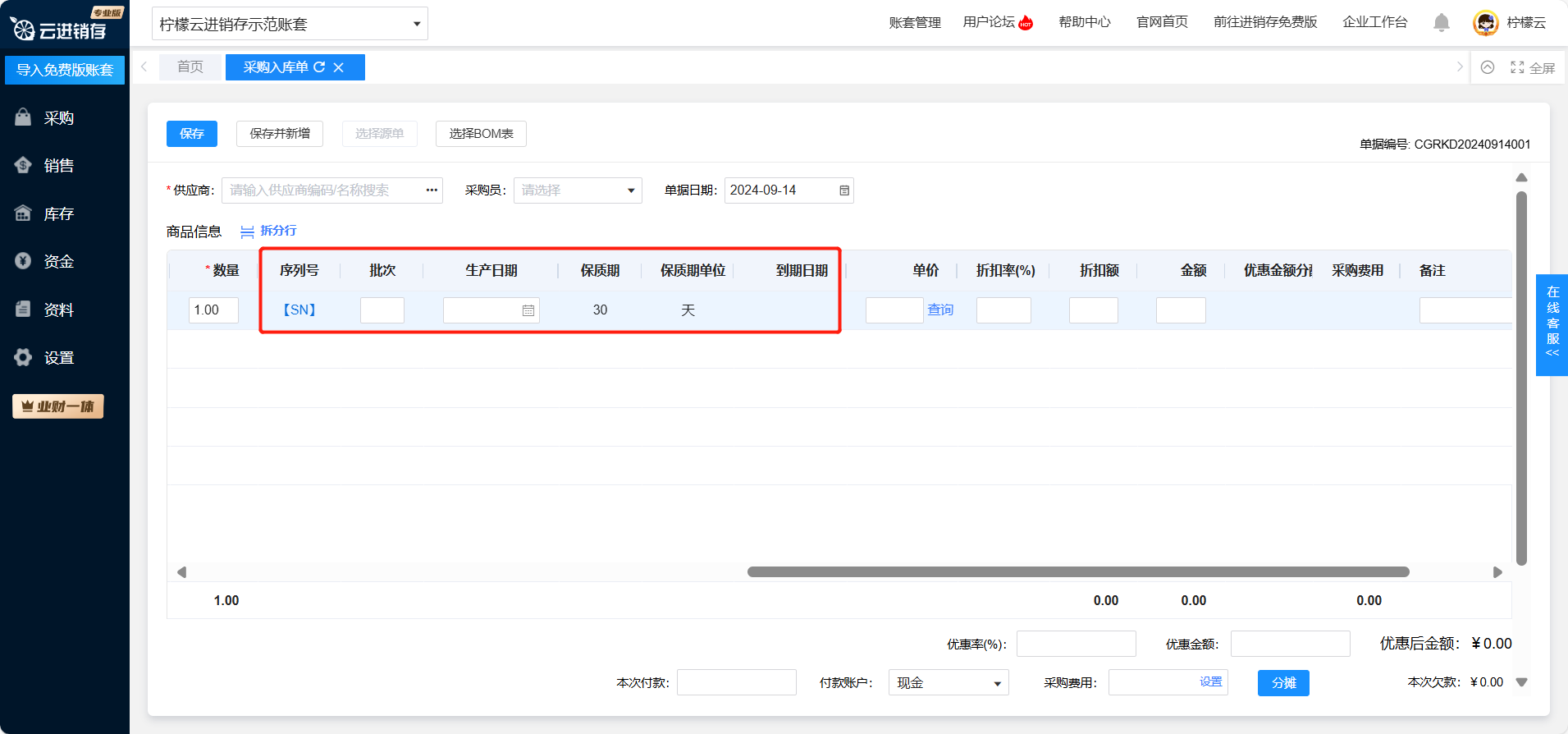Open 企业工作台 in top menu
The width and height of the screenshot is (1568, 734).
pyautogui.click(x=1375, y=22)
